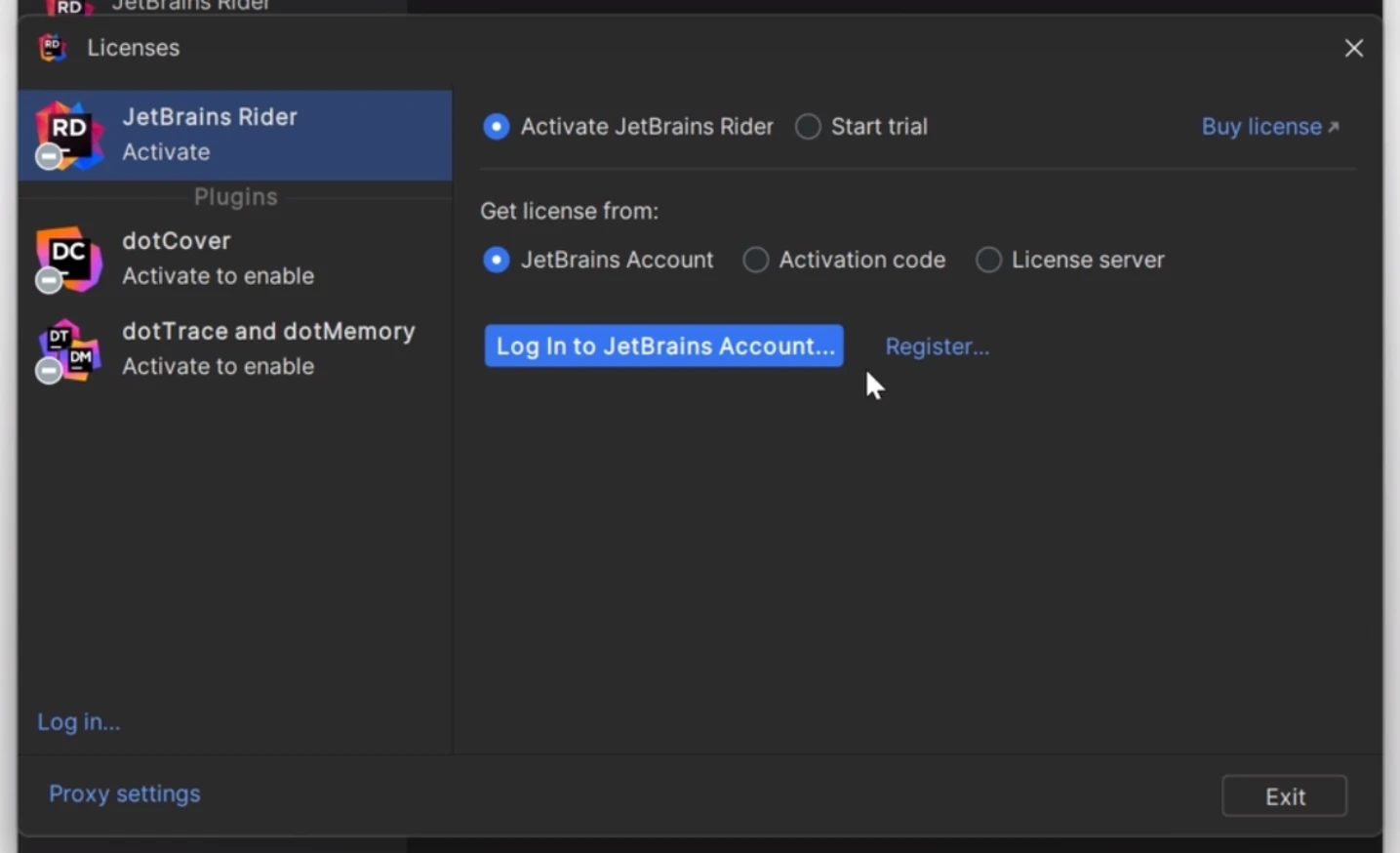
Task: Select Activate JetBrains Rider radio button
Action: (x=497, y=127)
